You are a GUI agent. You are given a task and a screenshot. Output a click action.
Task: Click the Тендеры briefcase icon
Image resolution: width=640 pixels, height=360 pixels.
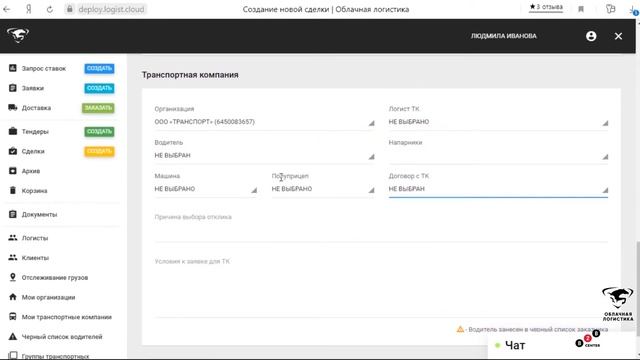(13, 131)
